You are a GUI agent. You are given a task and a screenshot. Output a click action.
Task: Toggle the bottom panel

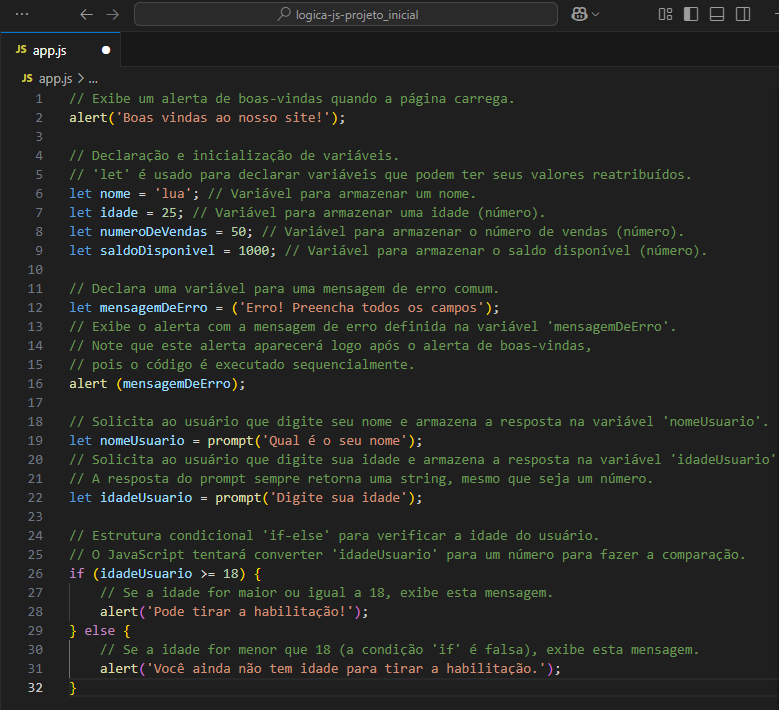tap(717, 14)
